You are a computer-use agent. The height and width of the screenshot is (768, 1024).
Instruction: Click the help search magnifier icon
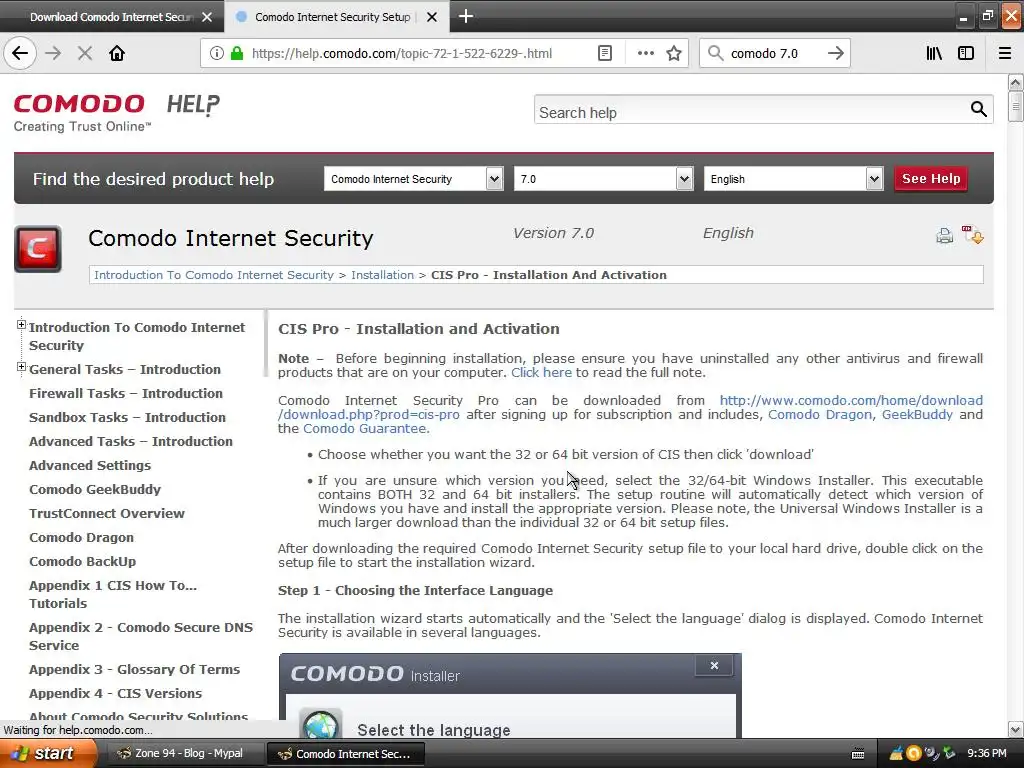tap(978, 109)
